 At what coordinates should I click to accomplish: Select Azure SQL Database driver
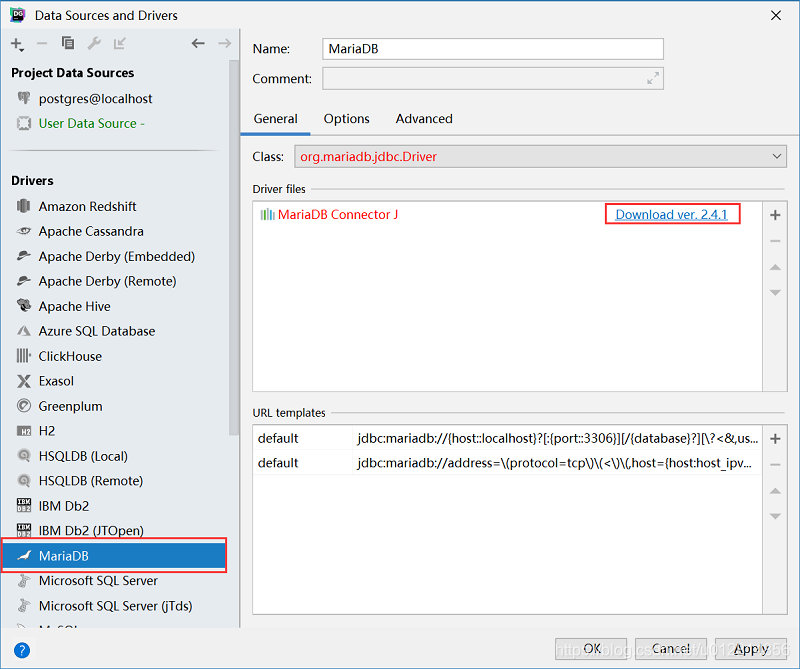point(97,331)
